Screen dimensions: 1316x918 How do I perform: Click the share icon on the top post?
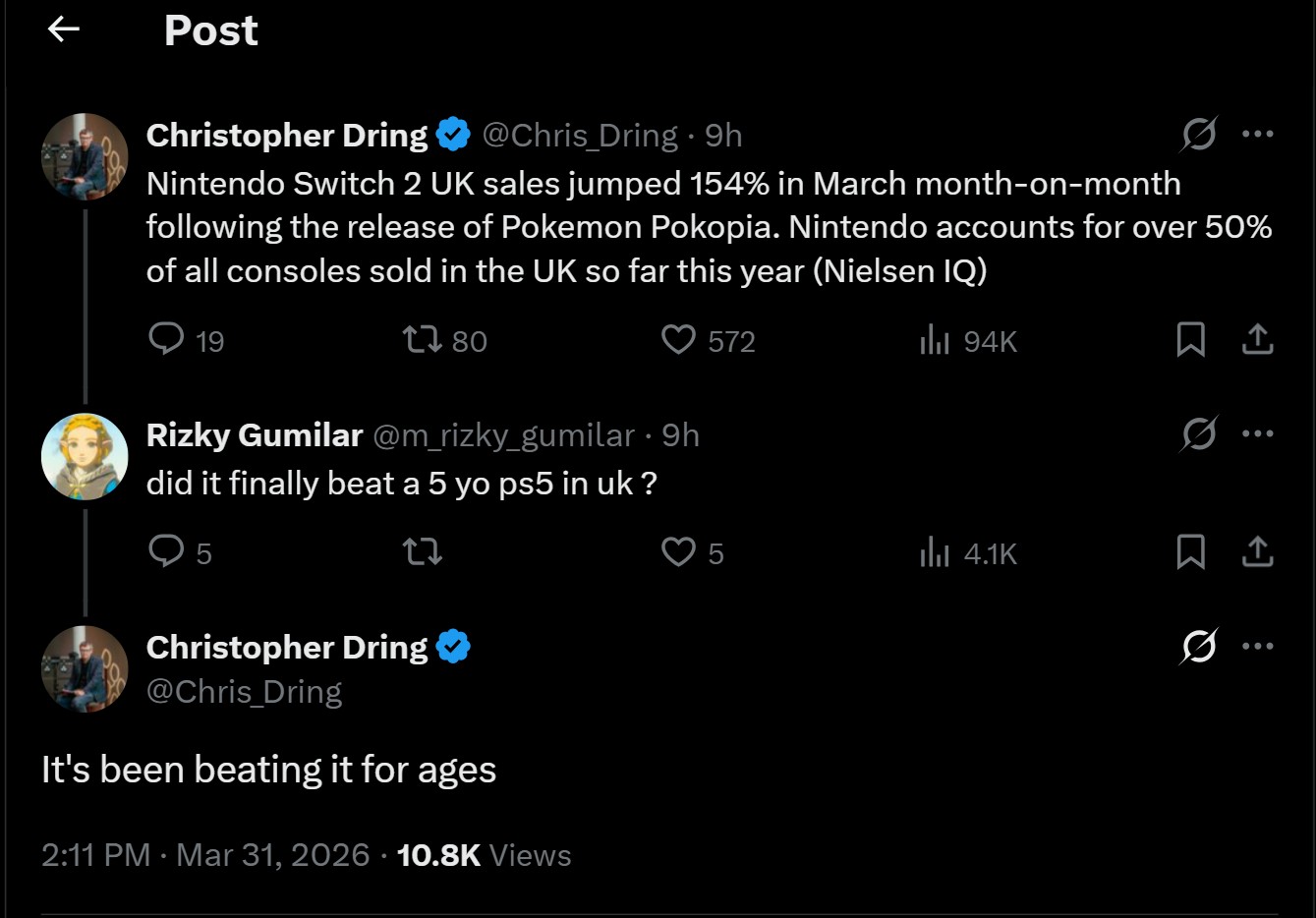point(1257,340)
